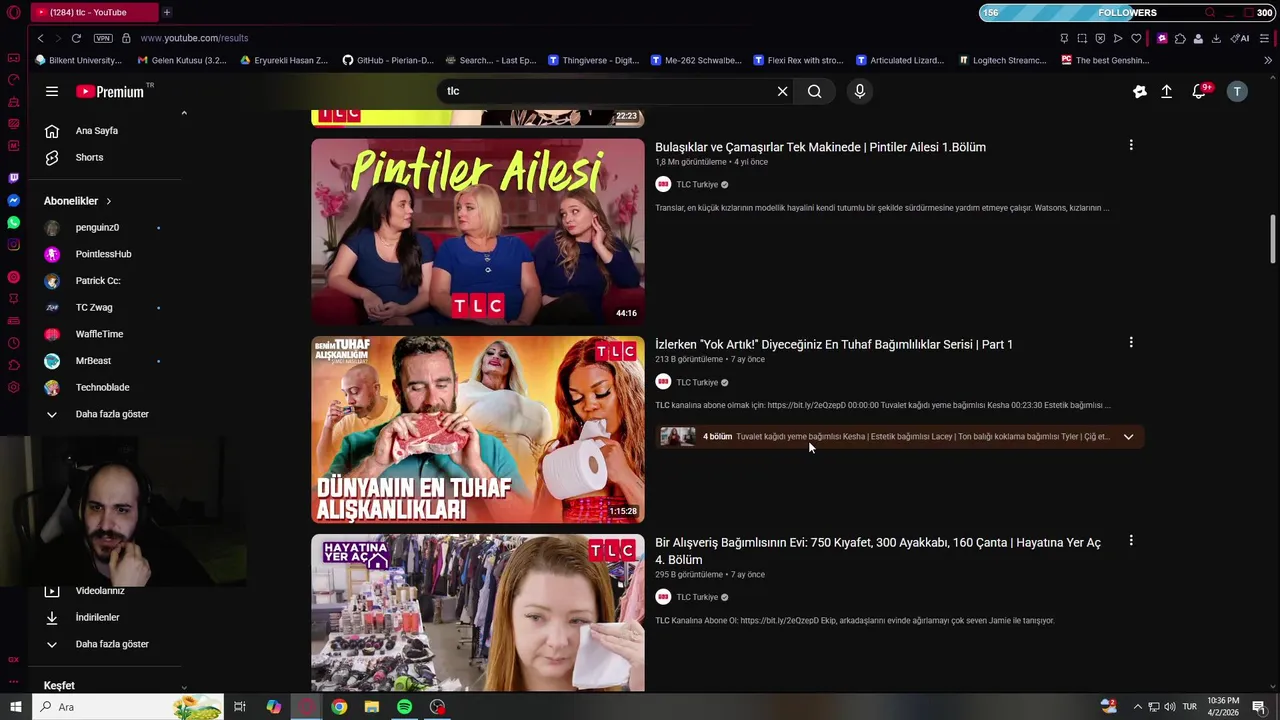Viewport: 1280px width, 720px height.
Task: Open the Abonelikler section
Action: (x=78, y=201)
